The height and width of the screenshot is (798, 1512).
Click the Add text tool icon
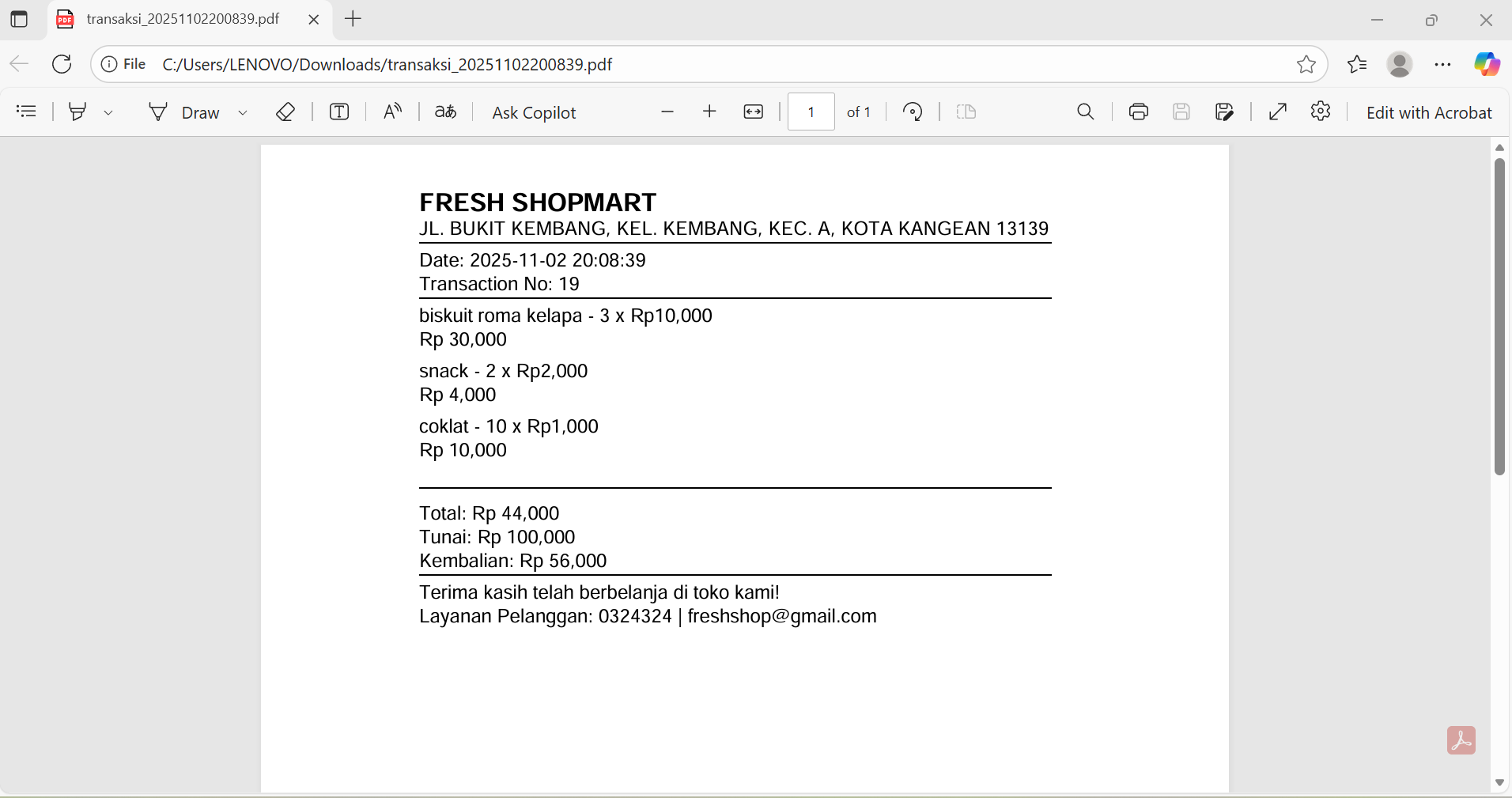pyautogui.click(x=339, y=112)
